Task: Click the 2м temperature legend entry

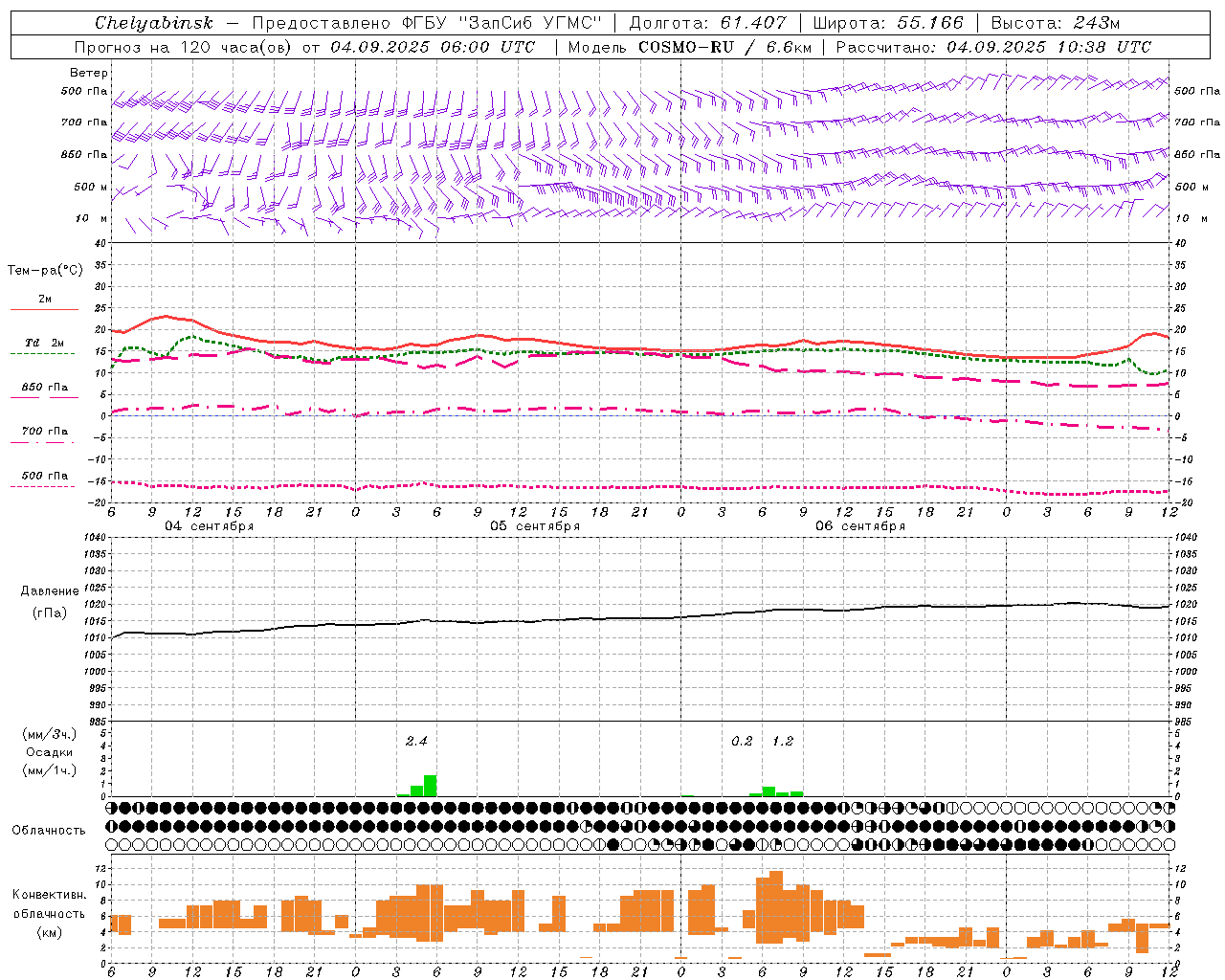Action: 45,299
